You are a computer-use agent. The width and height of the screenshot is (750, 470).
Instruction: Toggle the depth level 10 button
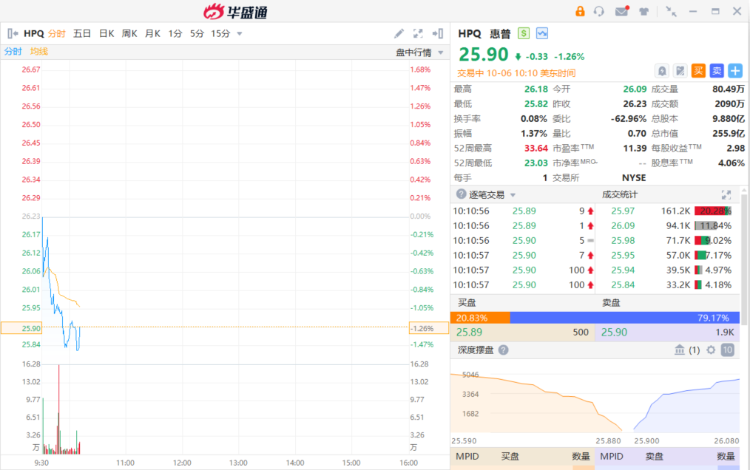[728, 350]
